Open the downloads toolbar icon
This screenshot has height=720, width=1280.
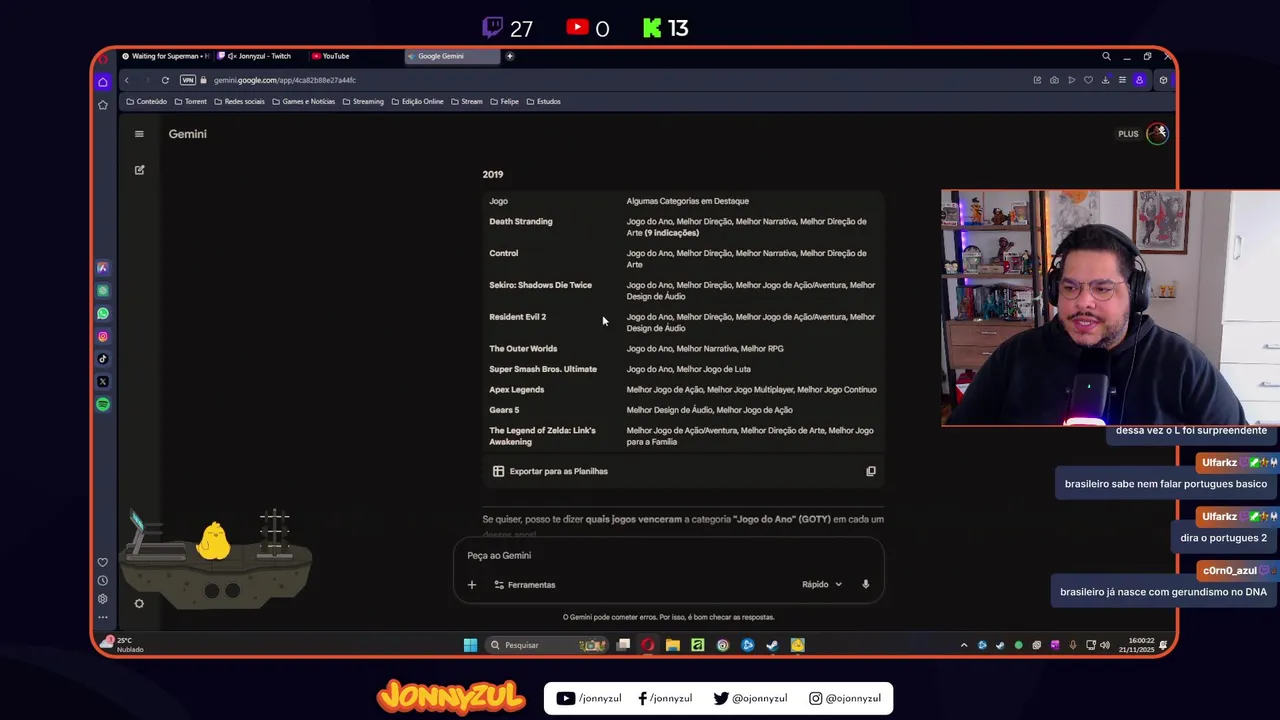coord(1105,80)
